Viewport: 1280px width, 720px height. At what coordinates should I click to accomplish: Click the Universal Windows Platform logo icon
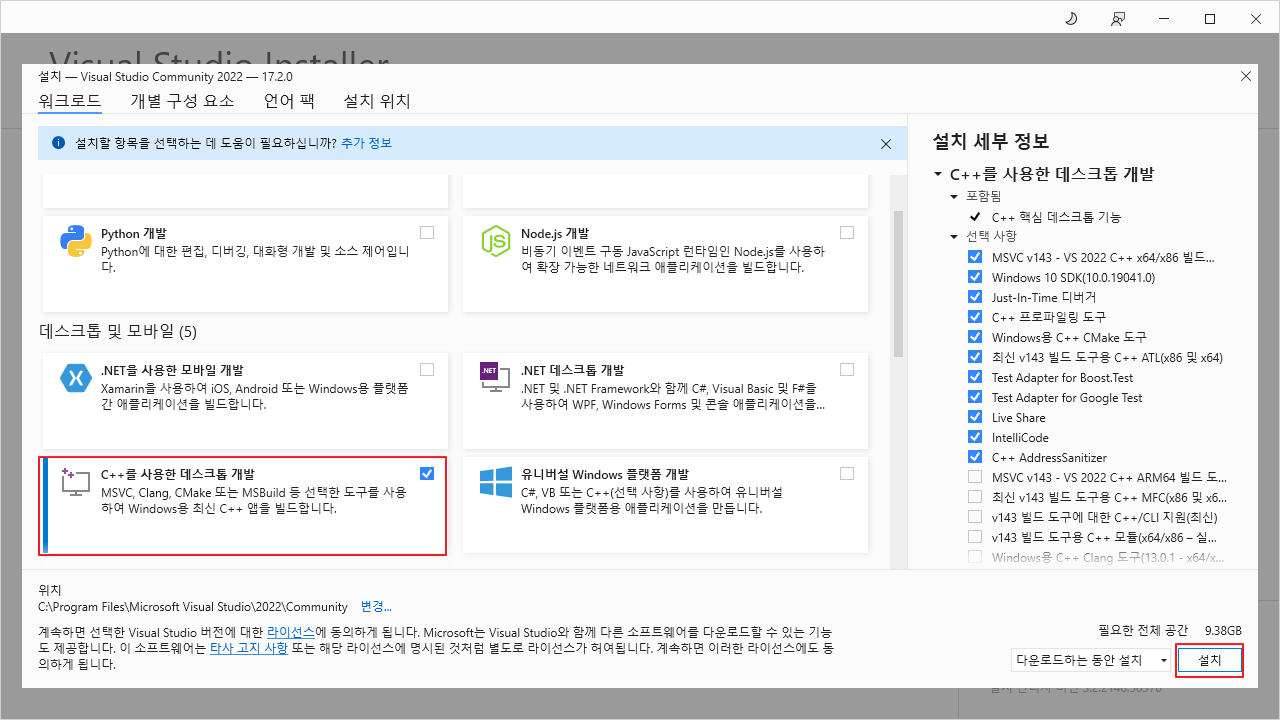point(496,482)
